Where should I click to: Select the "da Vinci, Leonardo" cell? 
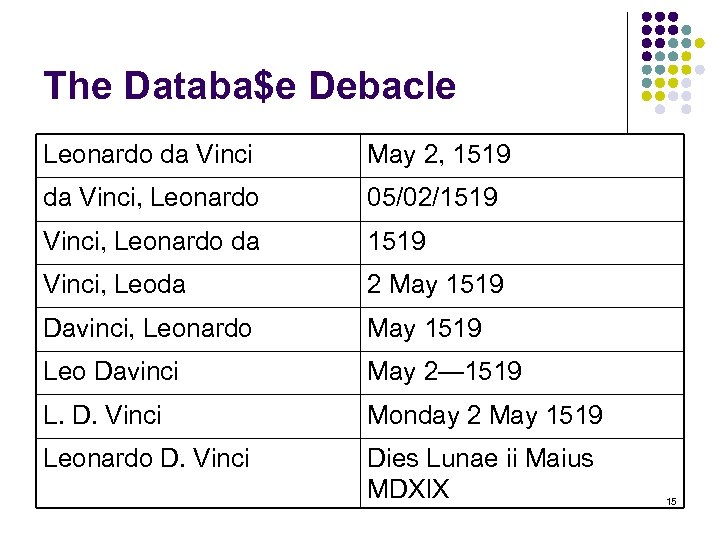[151, 198]
